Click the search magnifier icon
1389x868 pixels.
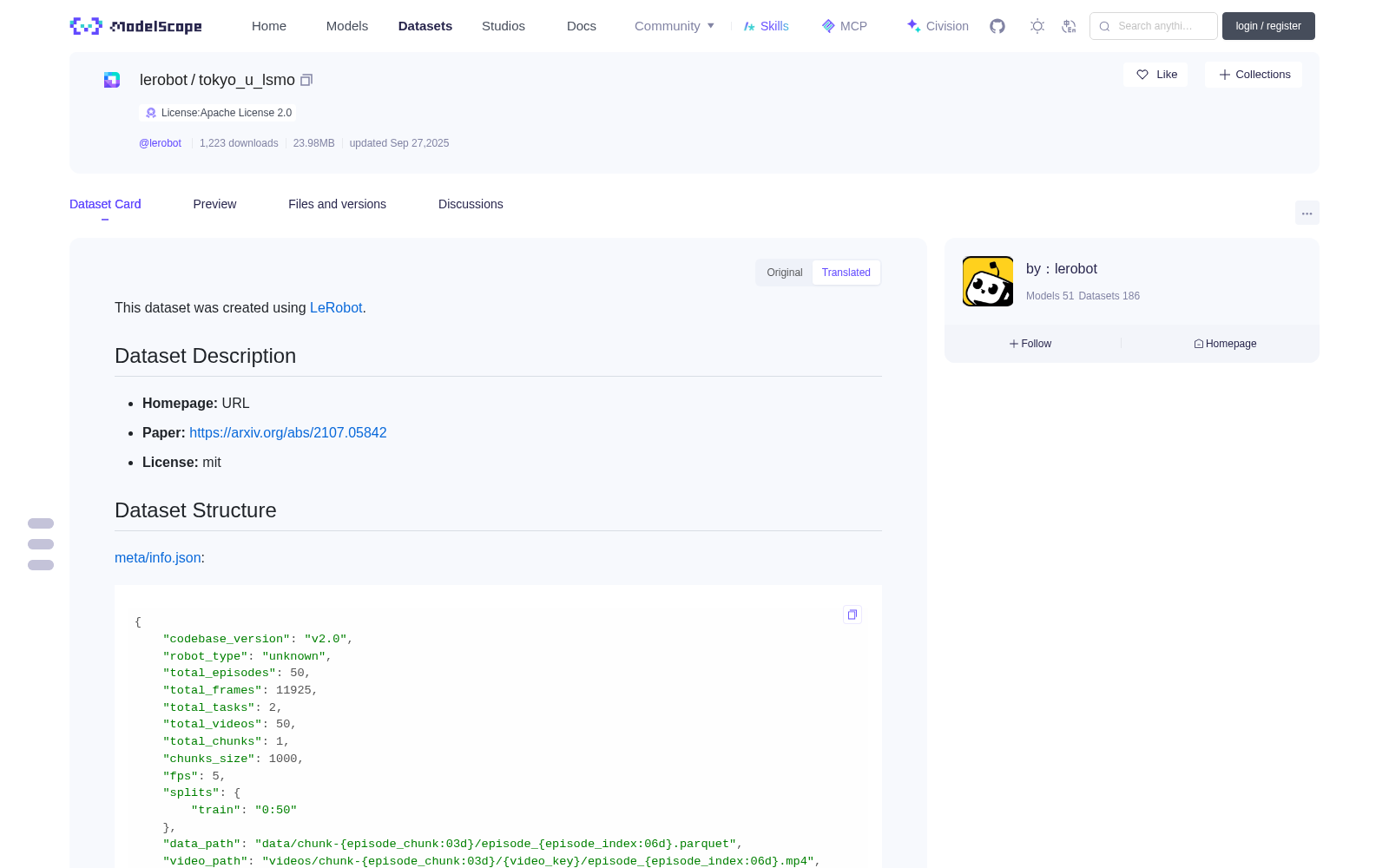1104,26
